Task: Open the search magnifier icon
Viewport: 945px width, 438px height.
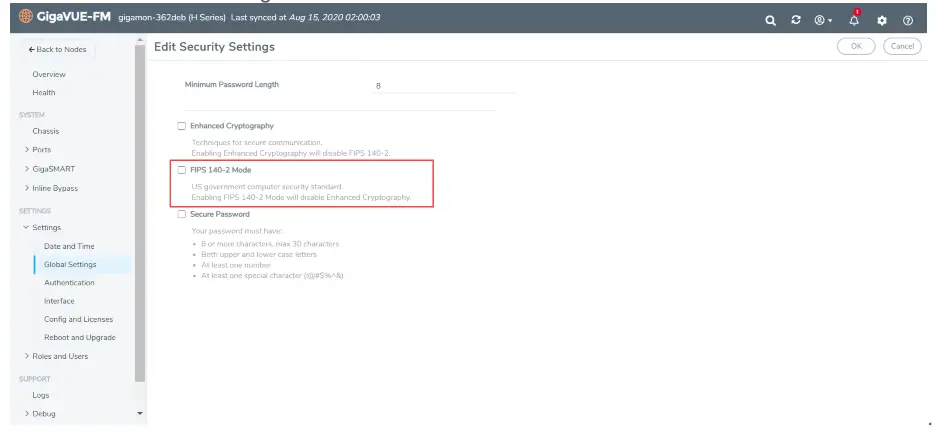Action: click(x=770, y=20)
